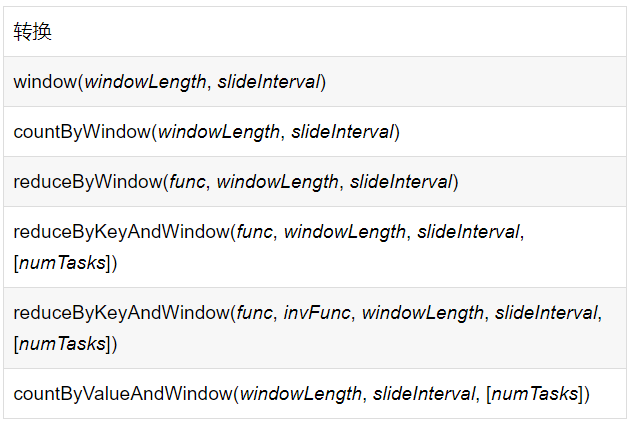Click the window function name text

click(44, 82)
